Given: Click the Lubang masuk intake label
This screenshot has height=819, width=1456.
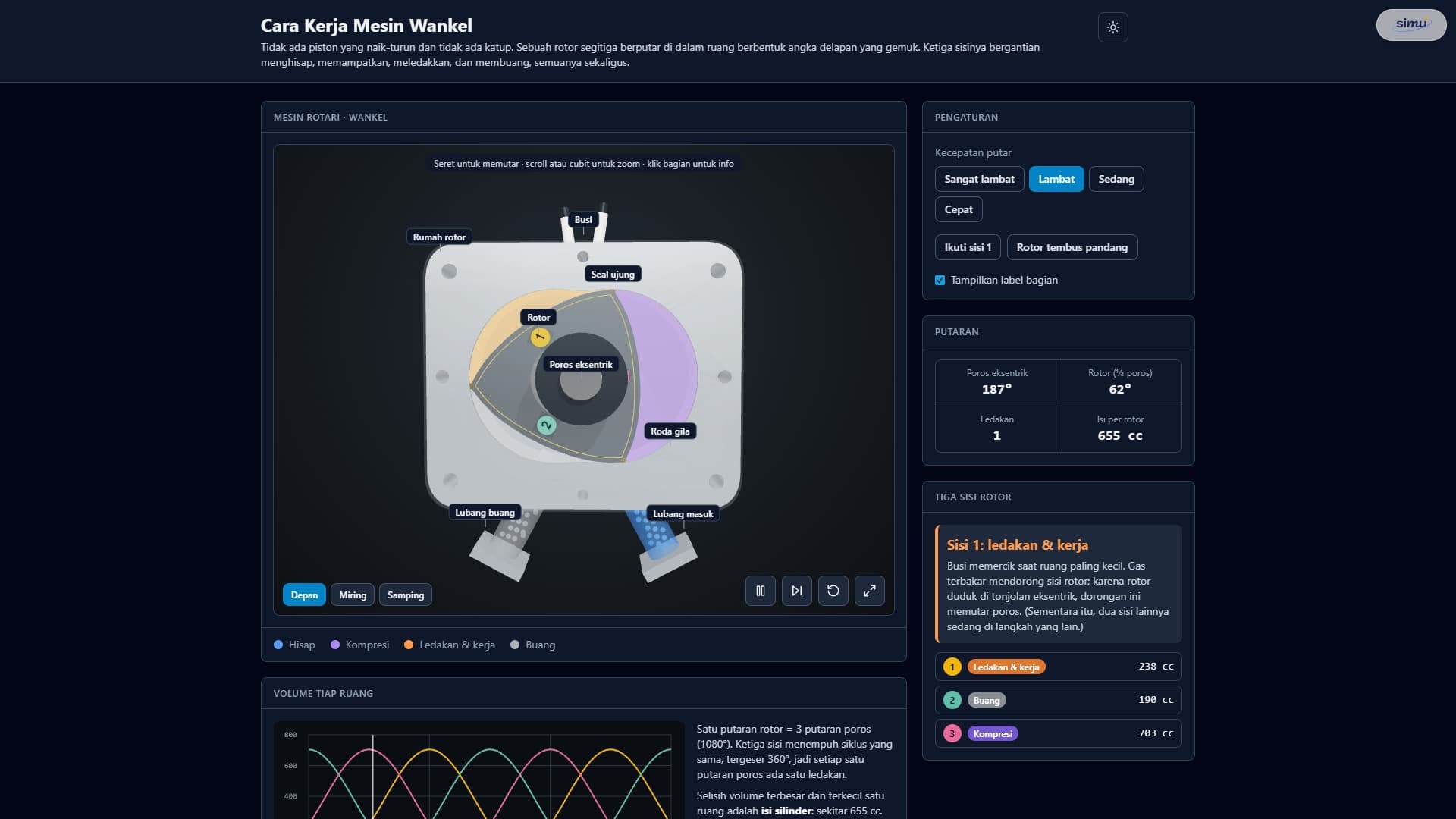Looking at the screenshot, I should point(682,514).
